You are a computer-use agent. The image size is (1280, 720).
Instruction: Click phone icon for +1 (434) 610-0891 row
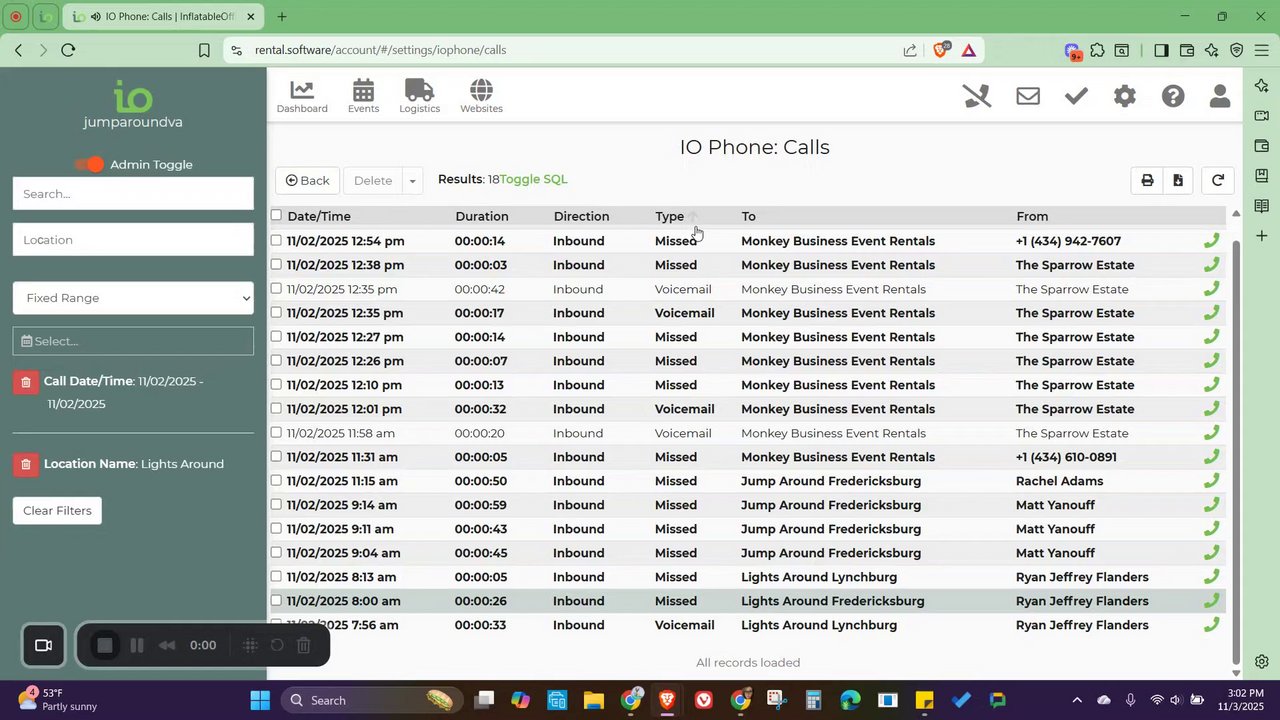pos(1211,457)
